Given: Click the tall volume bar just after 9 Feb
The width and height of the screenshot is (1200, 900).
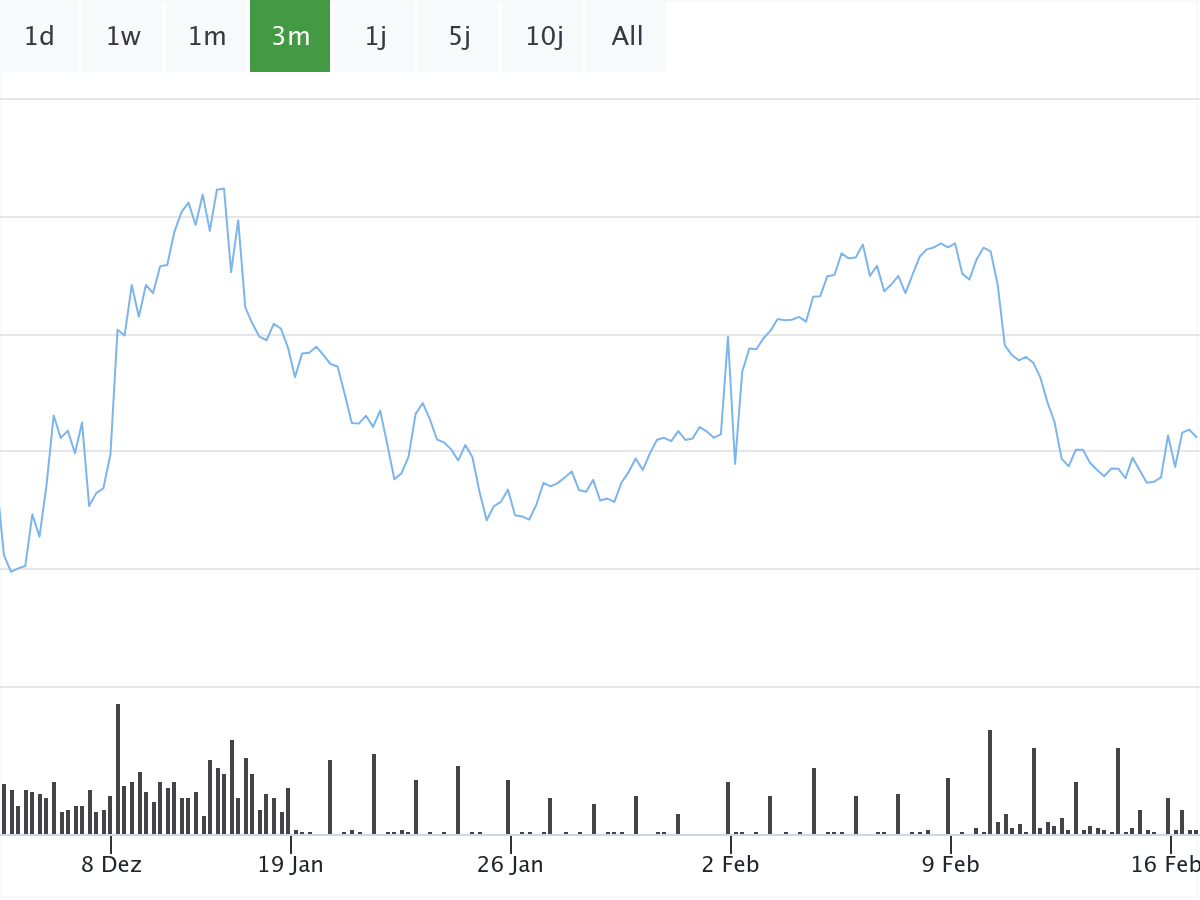Looking at the screenshot, I should click(x=990, y=781).
